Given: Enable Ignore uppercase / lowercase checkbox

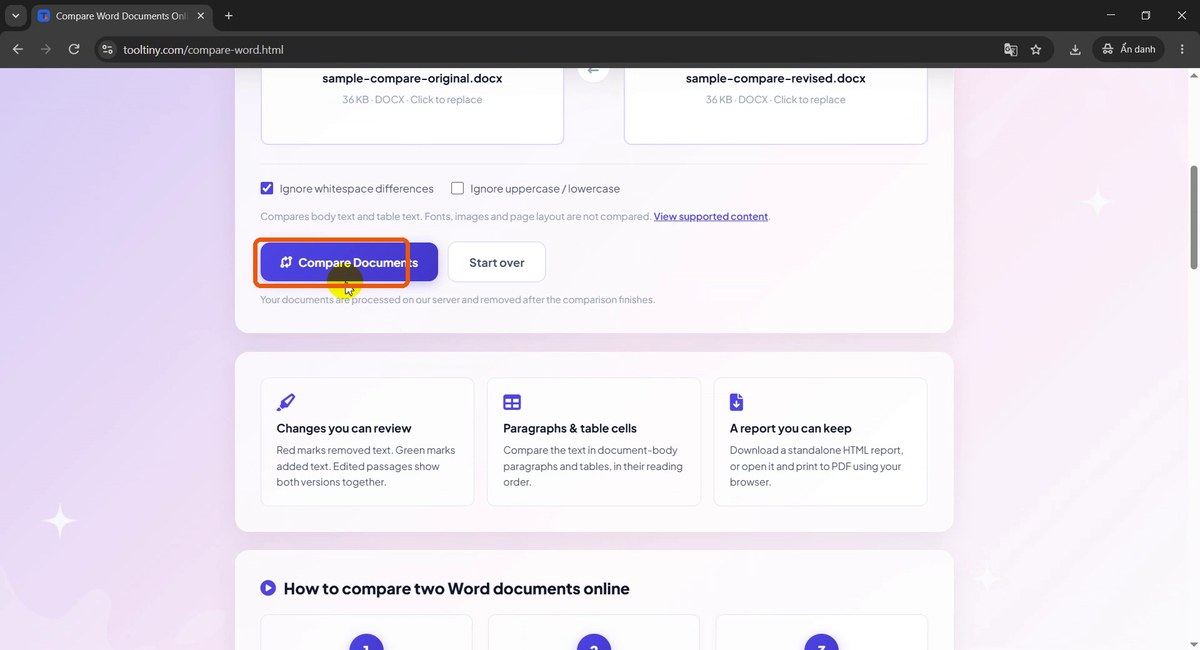Looking at the screenshot, I should 458,188.
